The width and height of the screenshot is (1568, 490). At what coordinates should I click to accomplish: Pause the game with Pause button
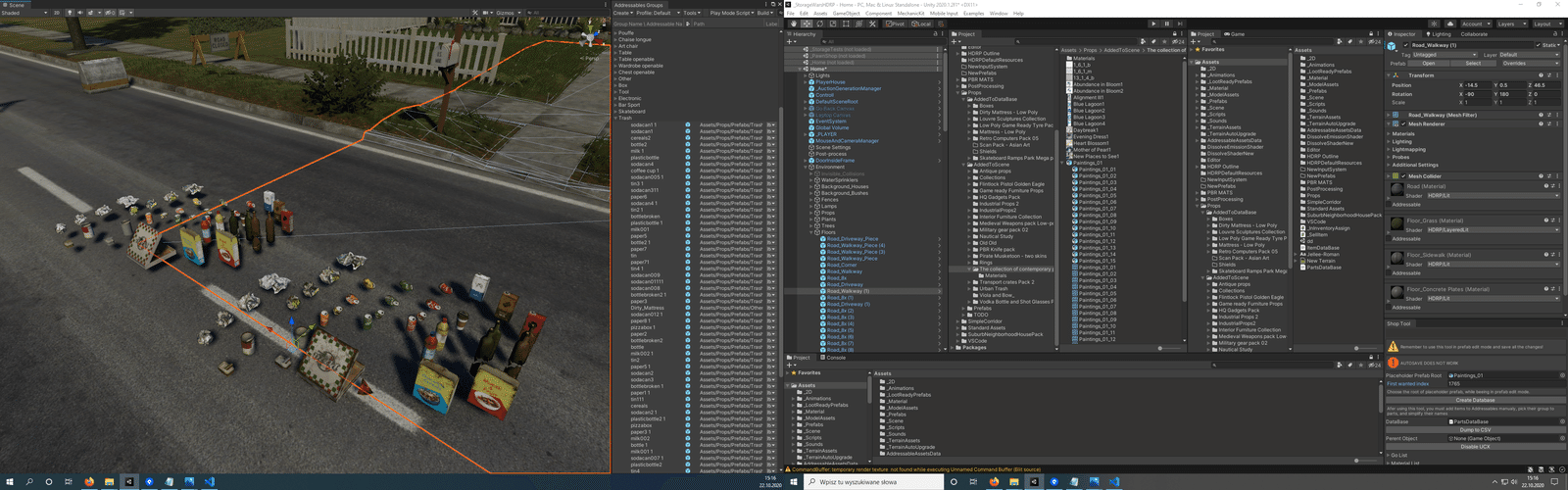pos(1166,24)
